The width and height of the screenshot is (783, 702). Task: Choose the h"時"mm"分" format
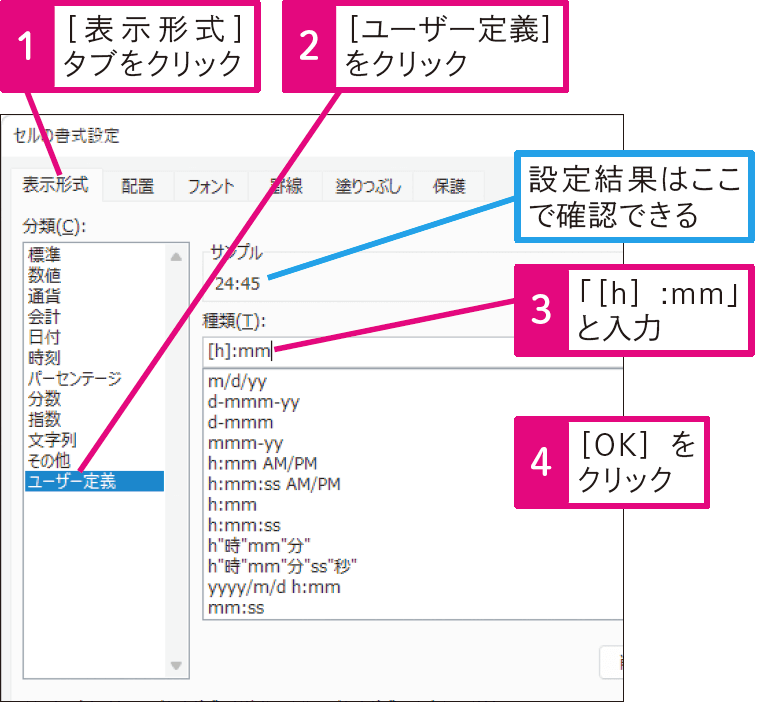(259, 546)
